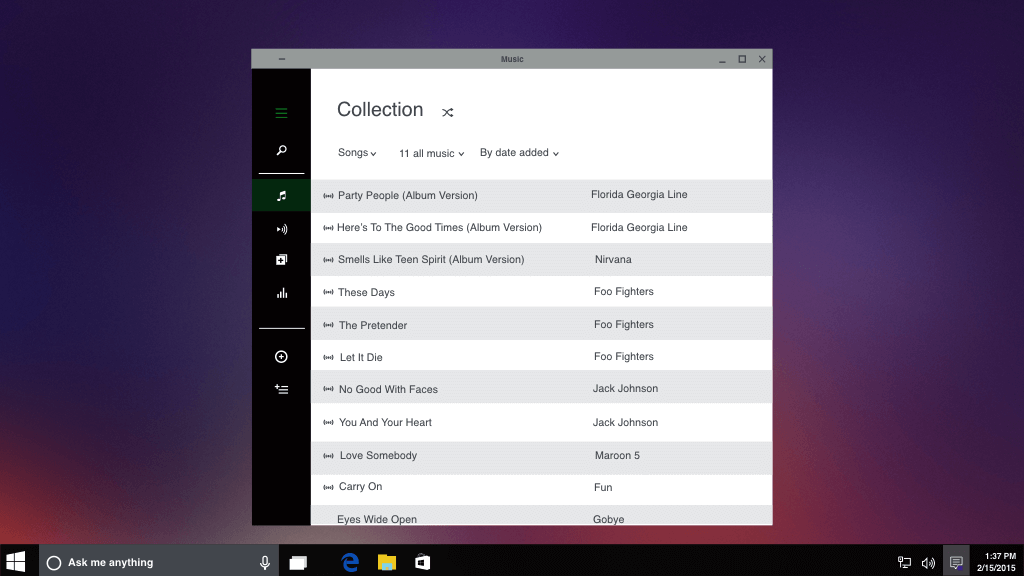Select song Party People (Album Version)
Image resolution: width=1024 pixels, height=576 pixels.
pyautogui.click(x=408, y=195)
